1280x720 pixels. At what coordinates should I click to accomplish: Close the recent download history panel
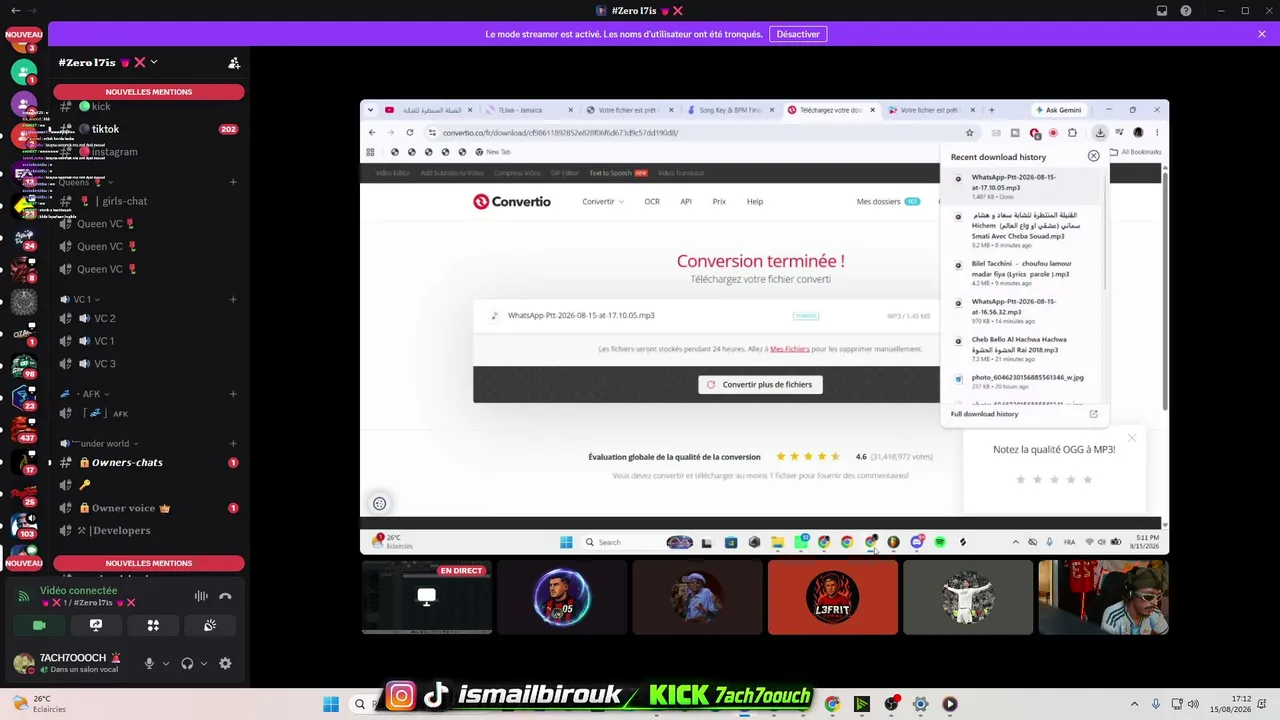1093,156
